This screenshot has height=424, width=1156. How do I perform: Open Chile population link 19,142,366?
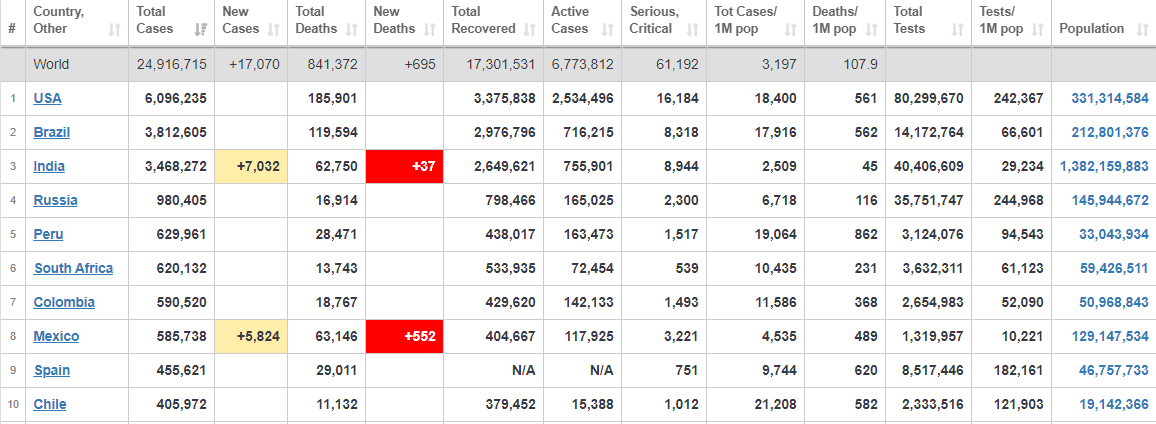[1113, 403]
